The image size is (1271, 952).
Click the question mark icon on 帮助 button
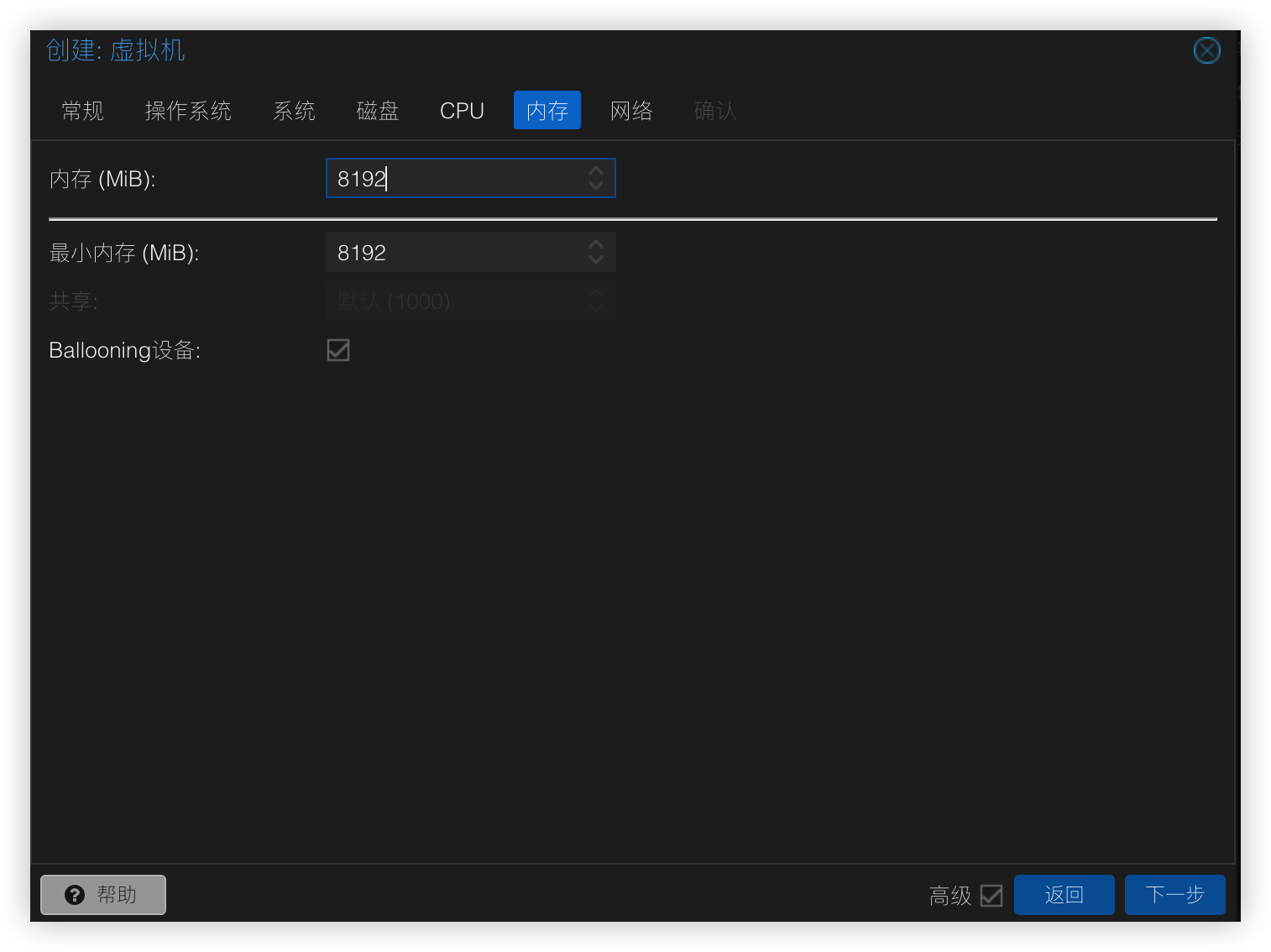pyautogui.click(x=76, y=895)
